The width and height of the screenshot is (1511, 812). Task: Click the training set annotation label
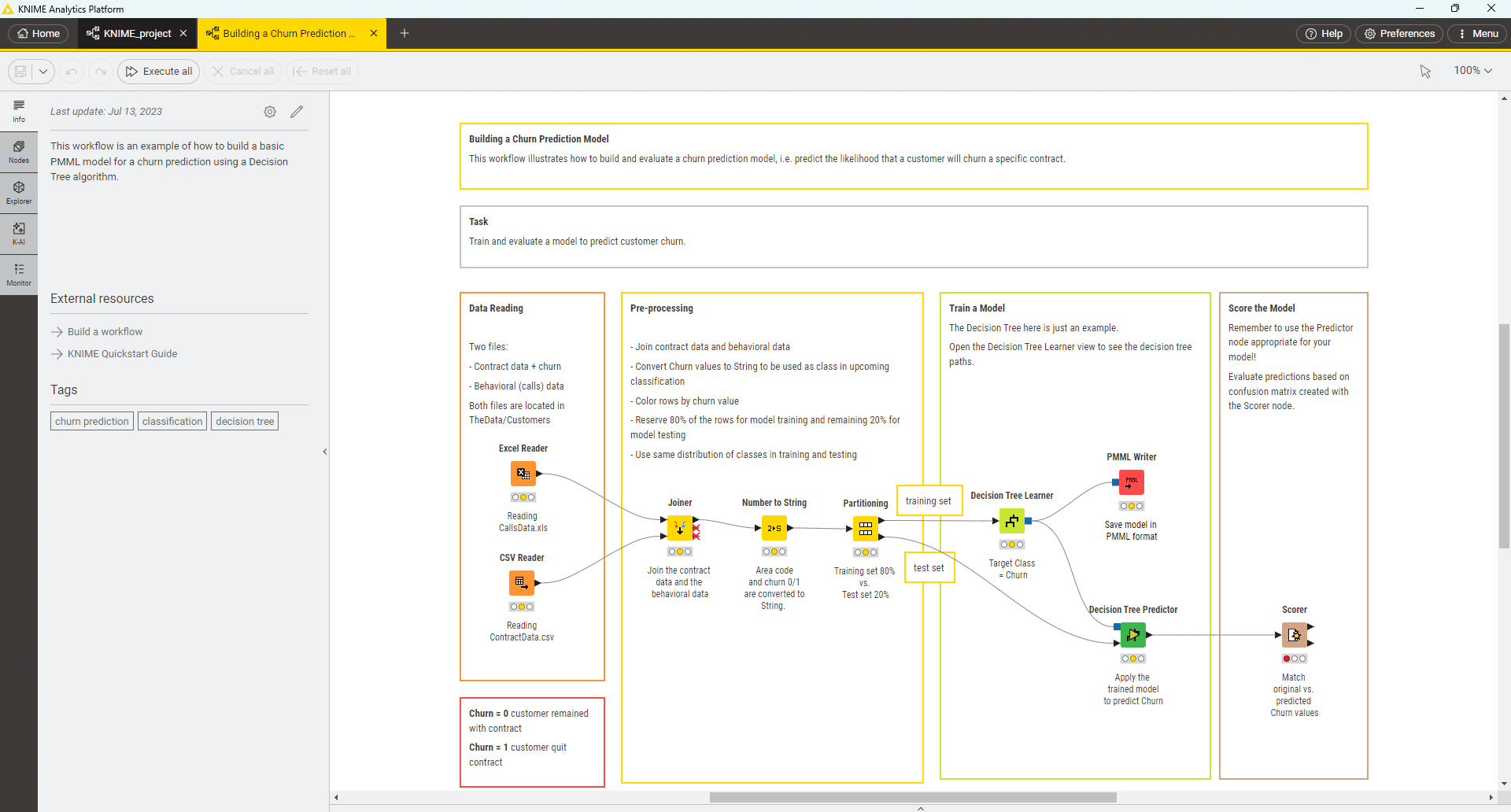[929, 501]
